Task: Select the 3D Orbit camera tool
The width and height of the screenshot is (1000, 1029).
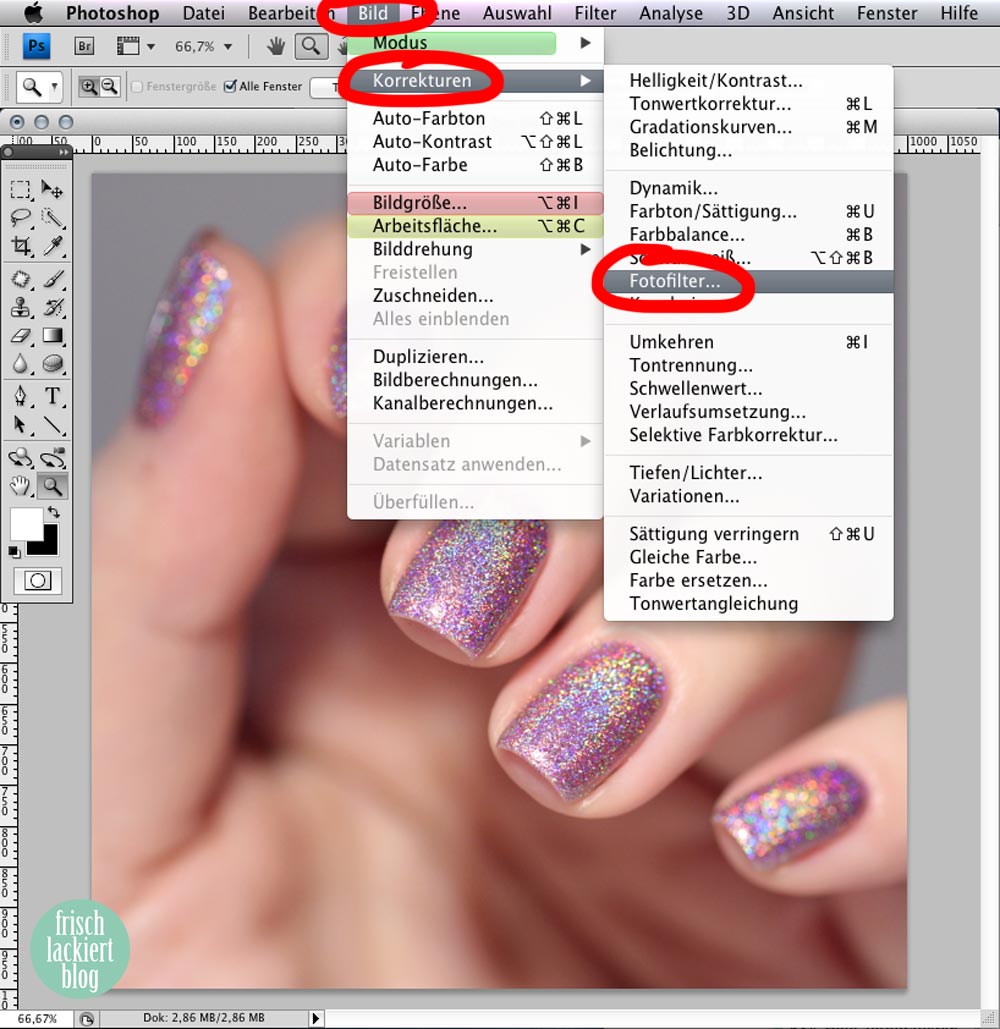Action: [52, 457]
